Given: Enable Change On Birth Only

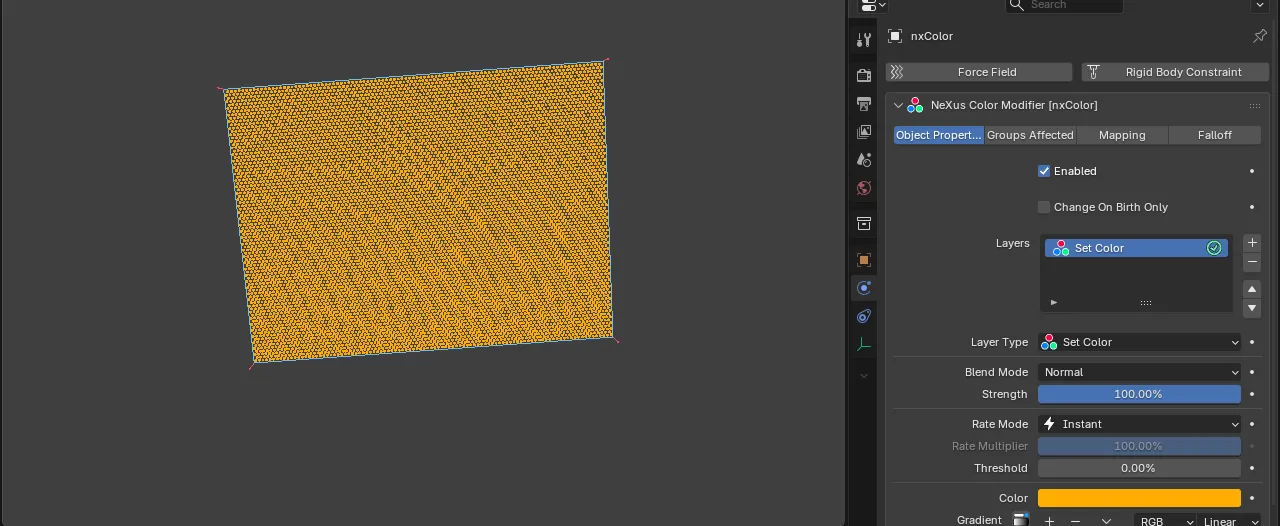Looking at the screenshot, I should tap(1044, 207).
